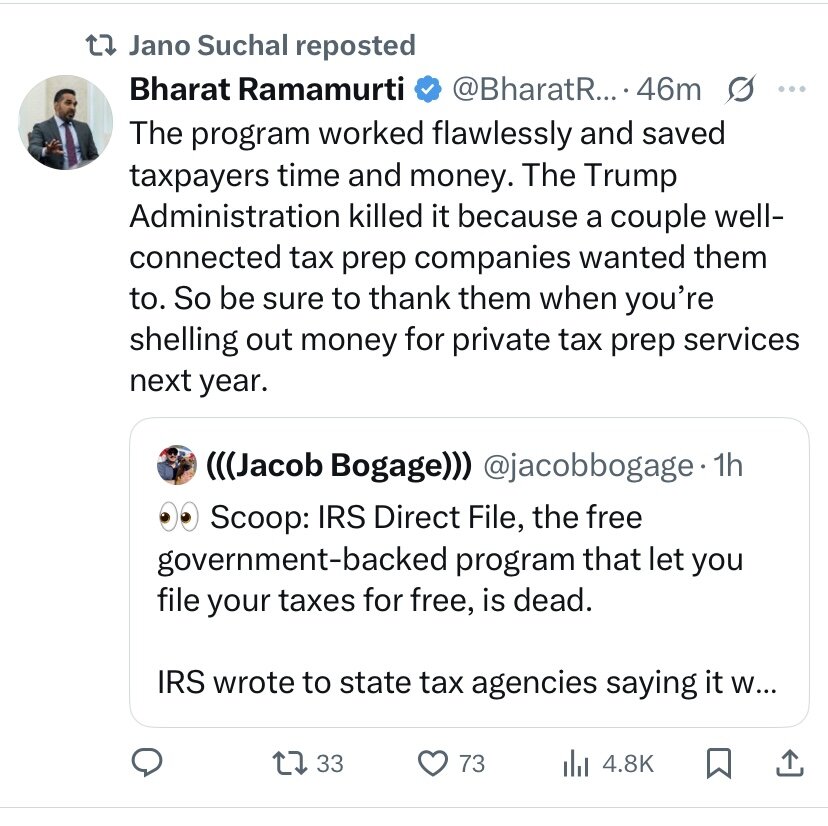This screenshot has height=826, width=828.
Task: Like the post using the heart icon
Action: 433,764
